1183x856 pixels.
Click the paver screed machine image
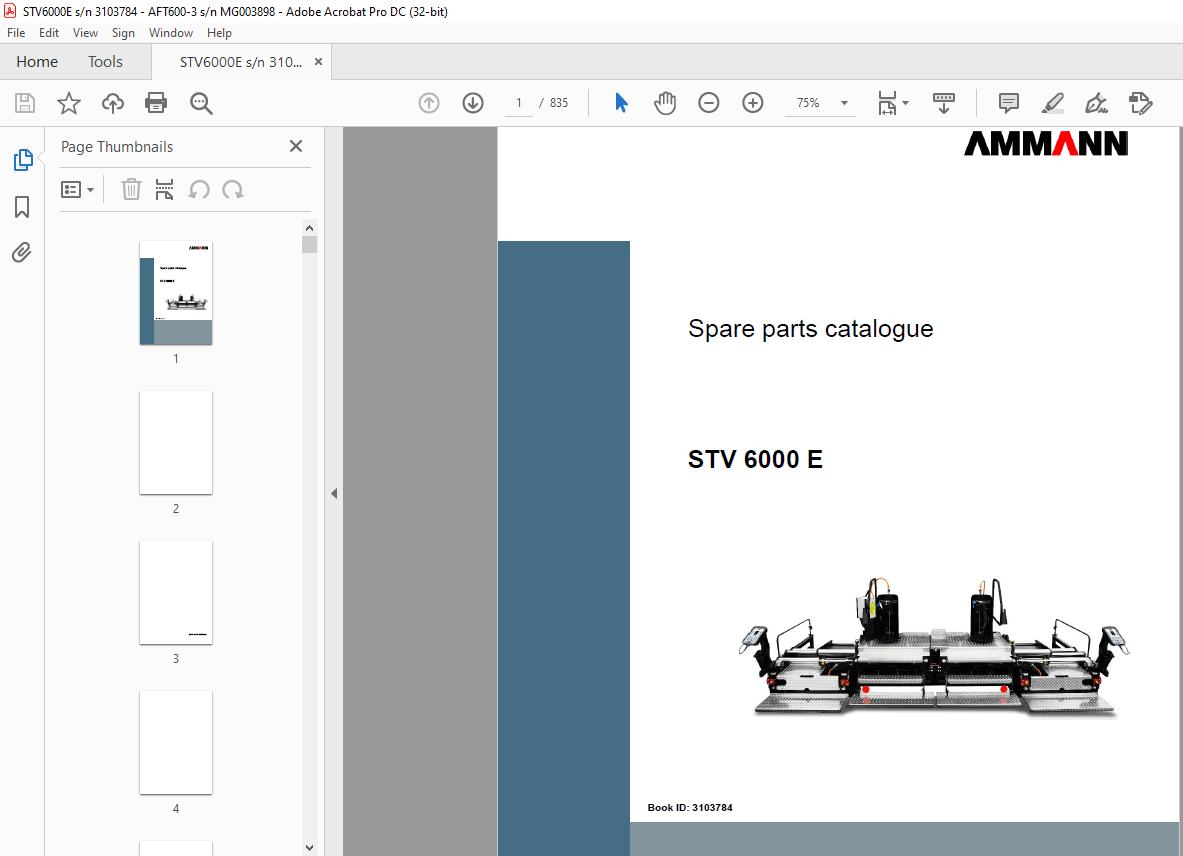(934, 647)
